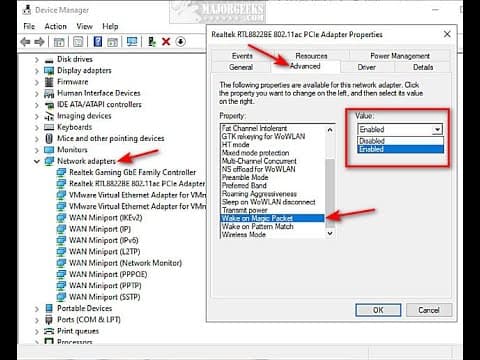Expand the IDE ATA/ATAPI controllers node
480x360 pixels.
(37, 105)
